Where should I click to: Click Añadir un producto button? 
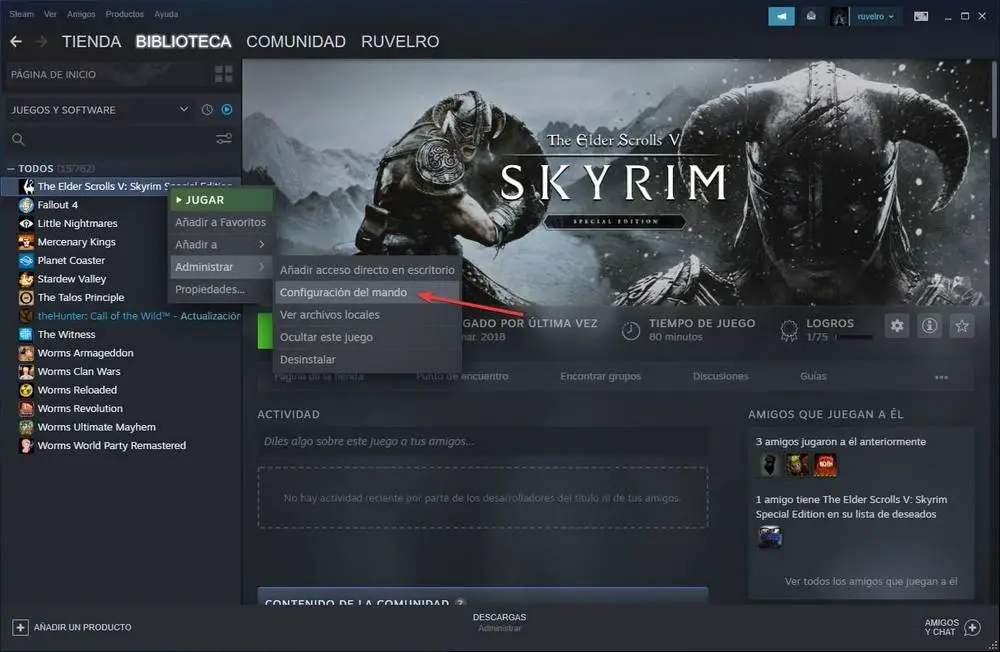pos(72,627)
